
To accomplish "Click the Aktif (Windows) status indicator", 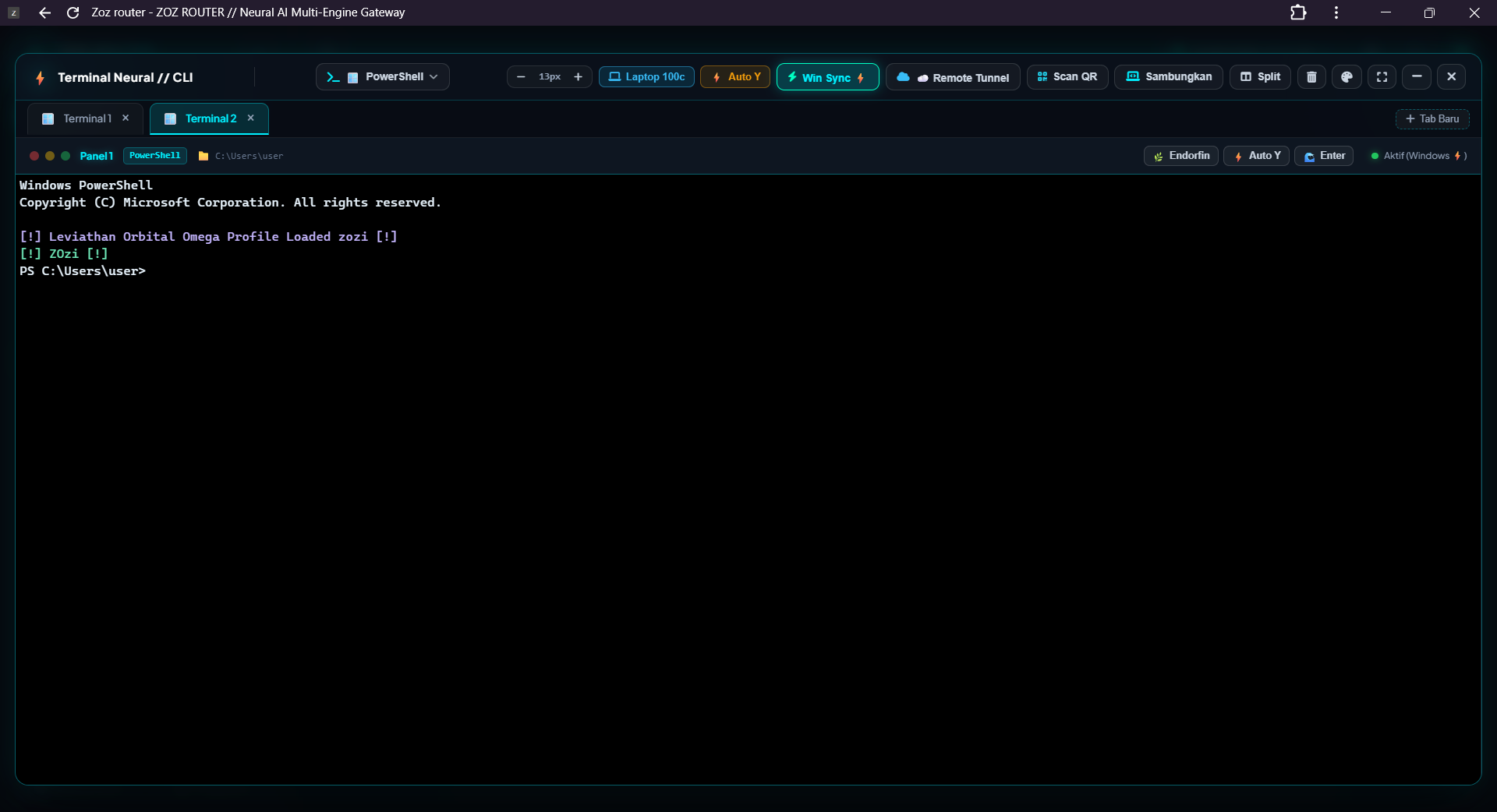I will tap(1419, 156).
